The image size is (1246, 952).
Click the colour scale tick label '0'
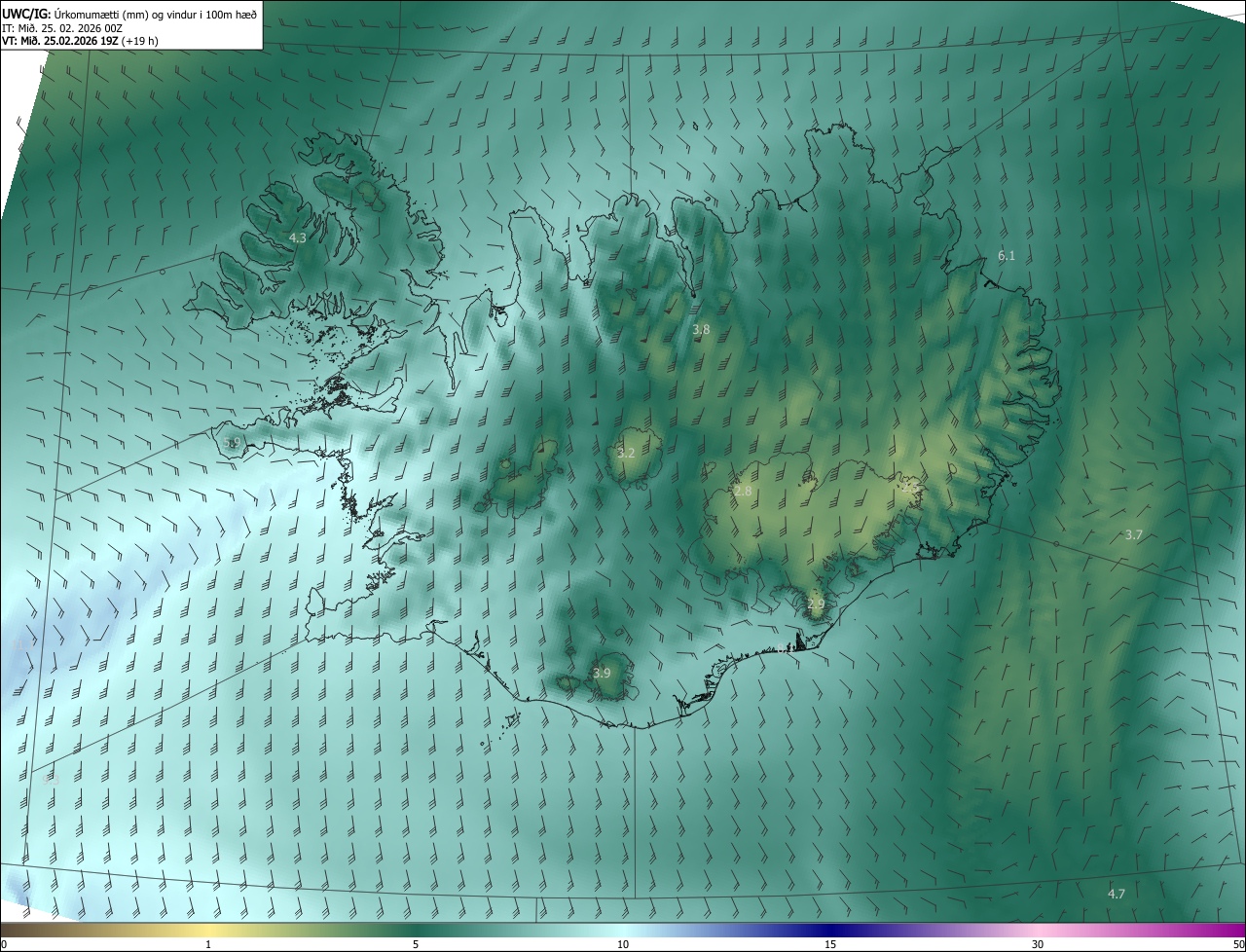(x=4, y=945)
